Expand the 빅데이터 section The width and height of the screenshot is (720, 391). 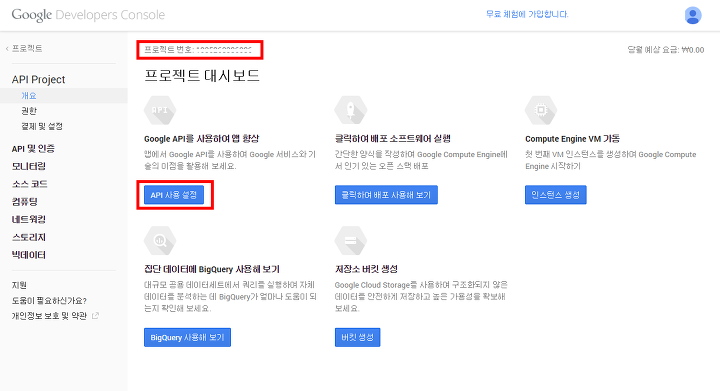28,255
